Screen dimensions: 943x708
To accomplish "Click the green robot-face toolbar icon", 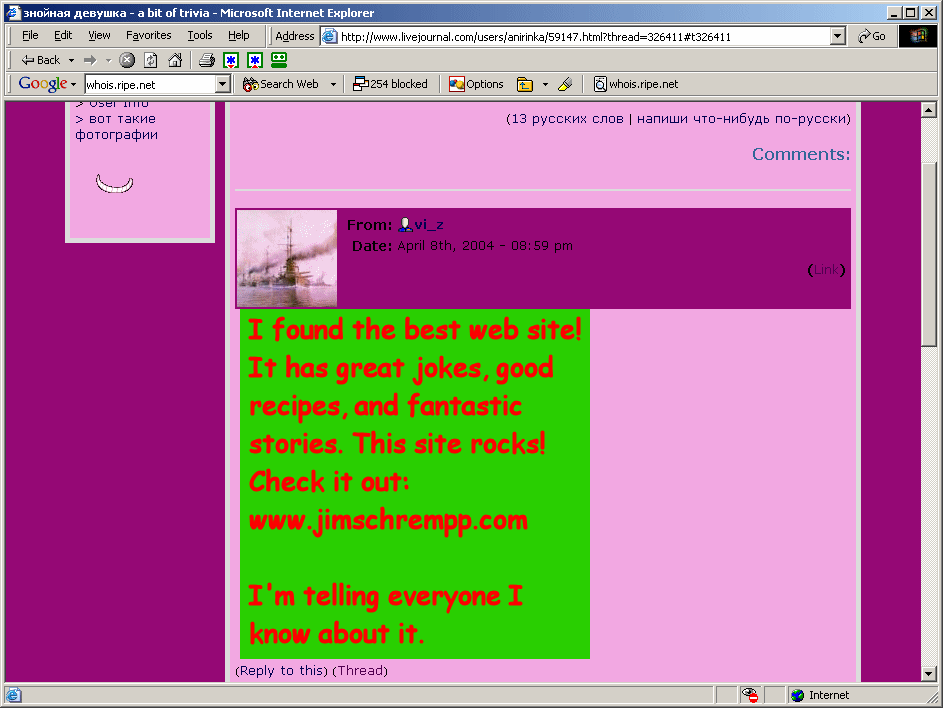I will click(279, 60).
